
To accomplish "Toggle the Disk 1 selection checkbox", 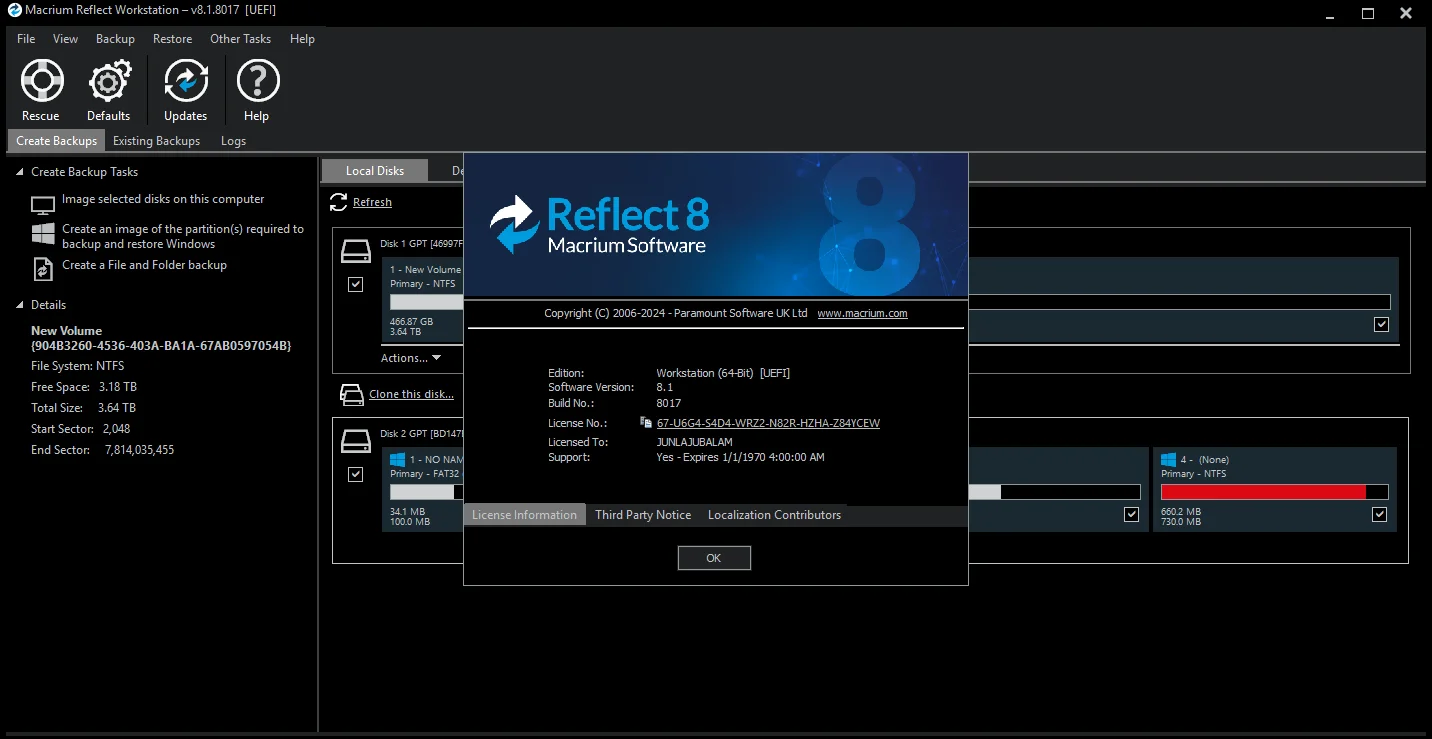I will click(355, 284).
